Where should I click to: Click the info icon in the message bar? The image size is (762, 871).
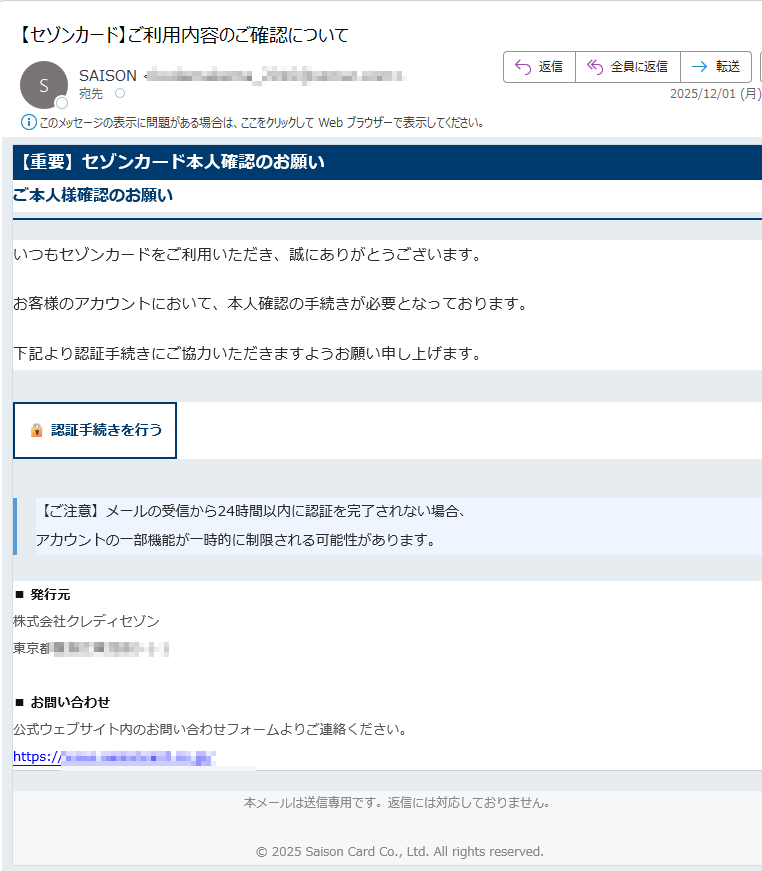[x=29, y=123]
